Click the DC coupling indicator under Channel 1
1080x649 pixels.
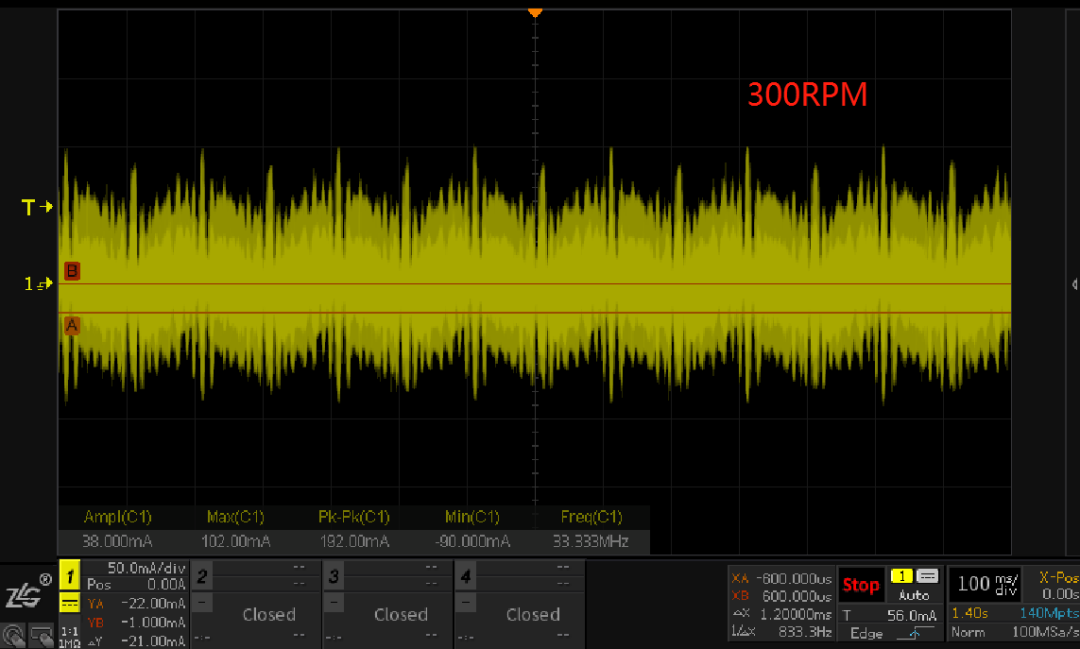click(x=68, y=603)
